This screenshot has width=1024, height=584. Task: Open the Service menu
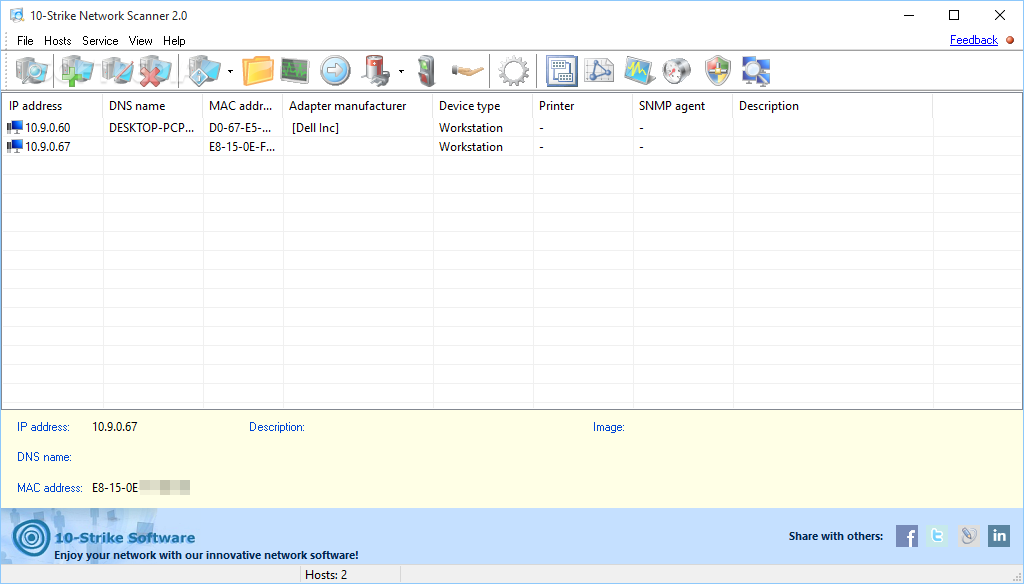pos(100,41)
